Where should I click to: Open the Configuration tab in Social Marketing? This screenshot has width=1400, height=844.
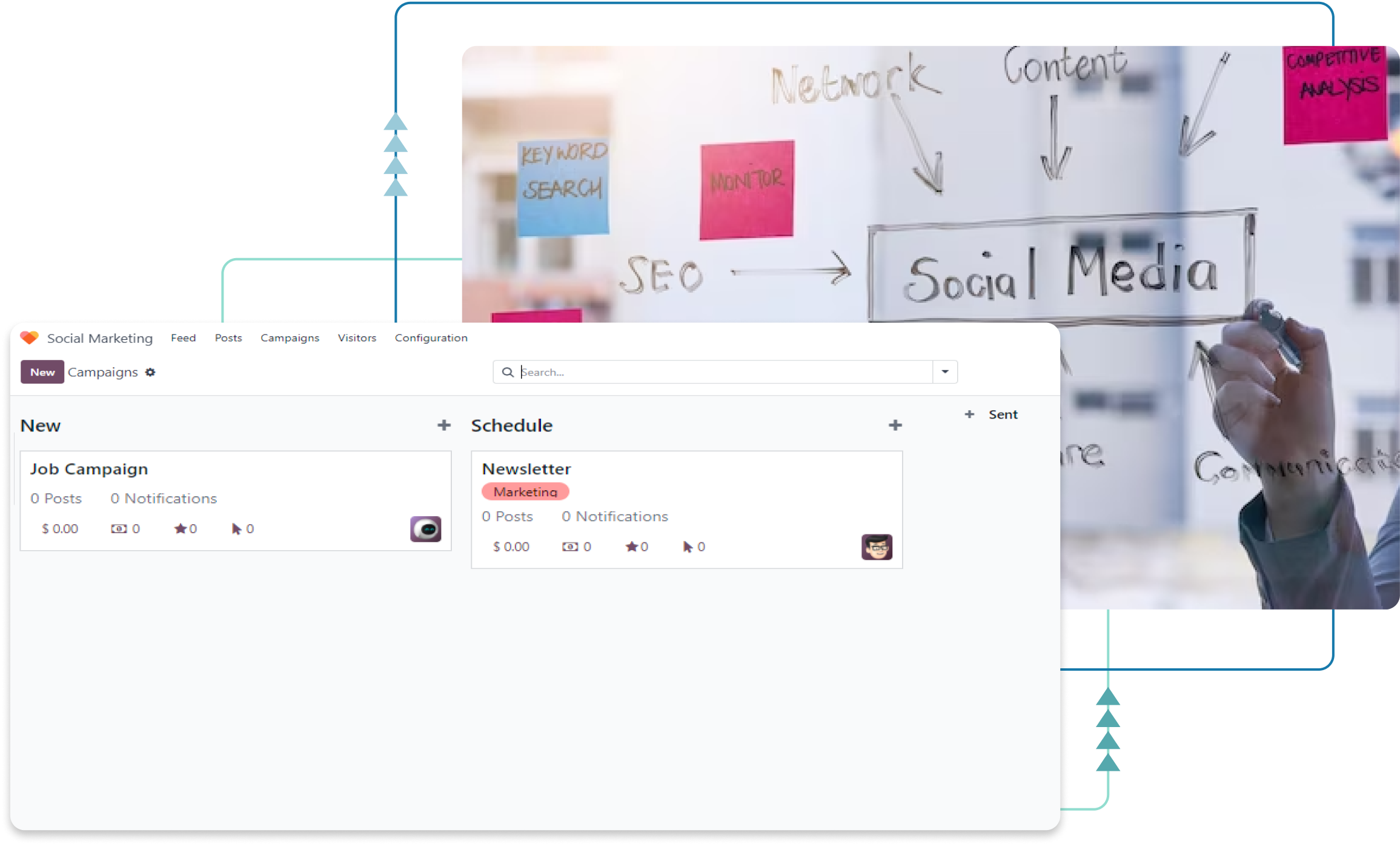point(431,338)
